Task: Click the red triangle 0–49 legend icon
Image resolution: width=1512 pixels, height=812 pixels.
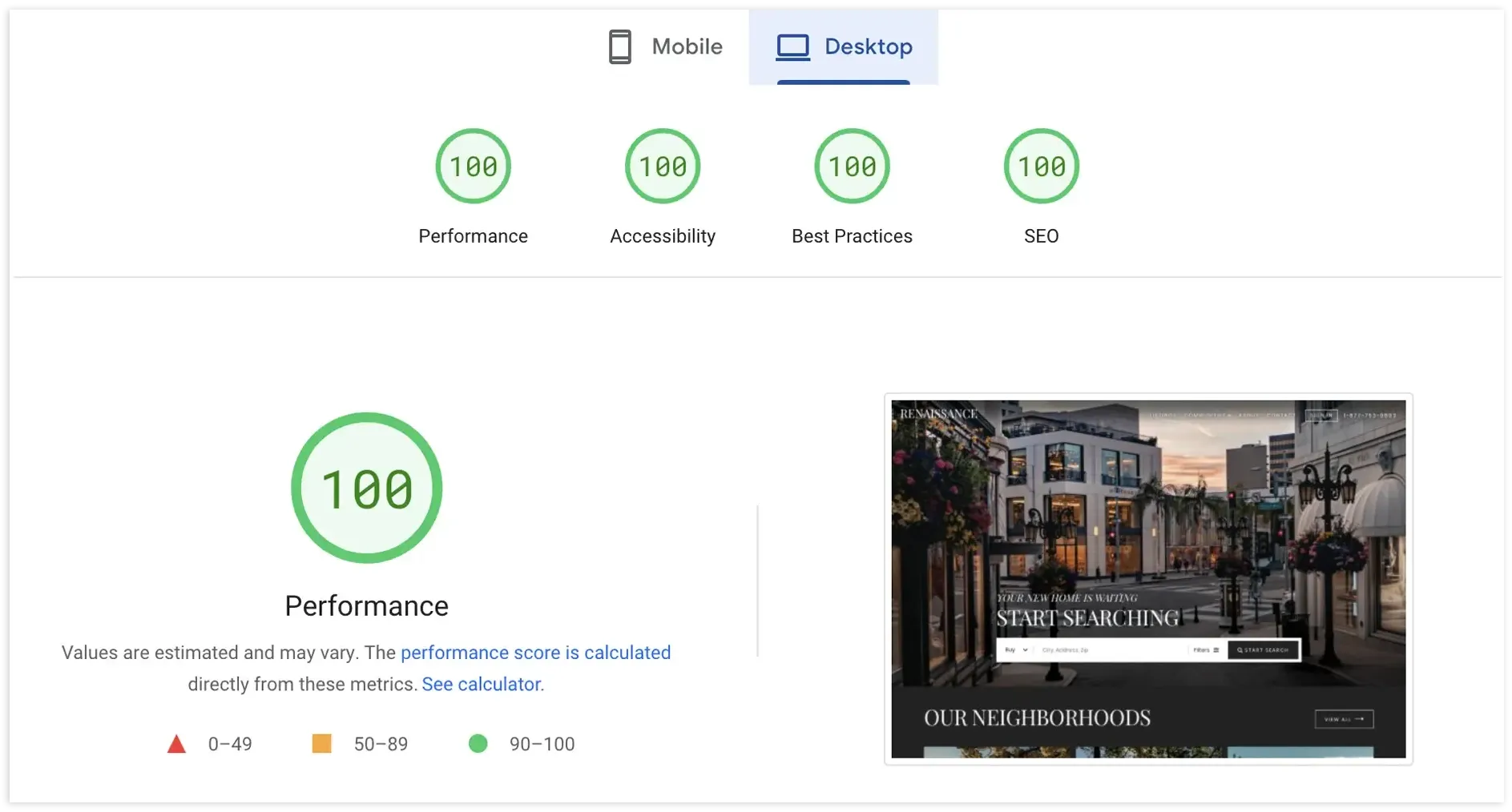Action: (x=176, y=745)
